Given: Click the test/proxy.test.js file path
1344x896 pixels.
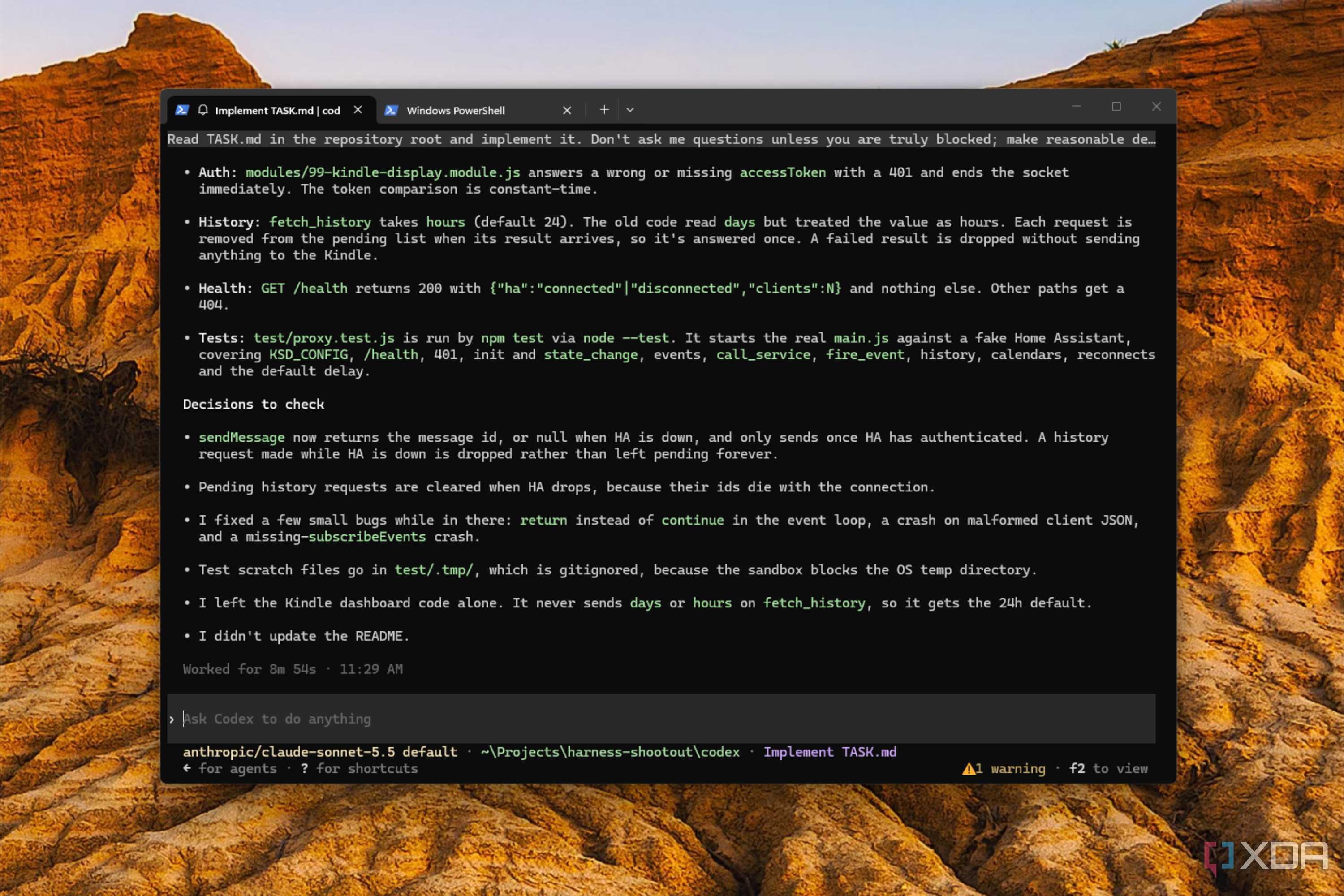Looking at the screenshot, I should point(324,338).
